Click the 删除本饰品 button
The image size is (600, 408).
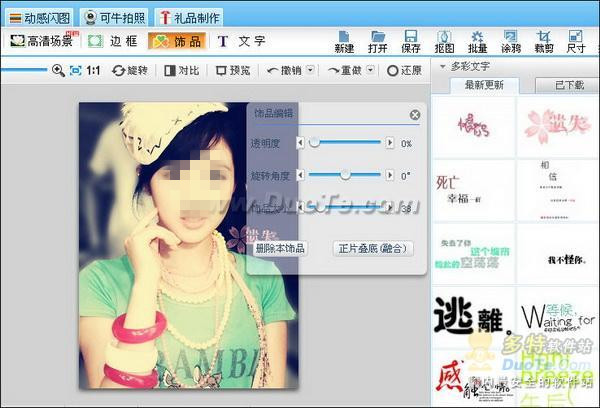280,248
